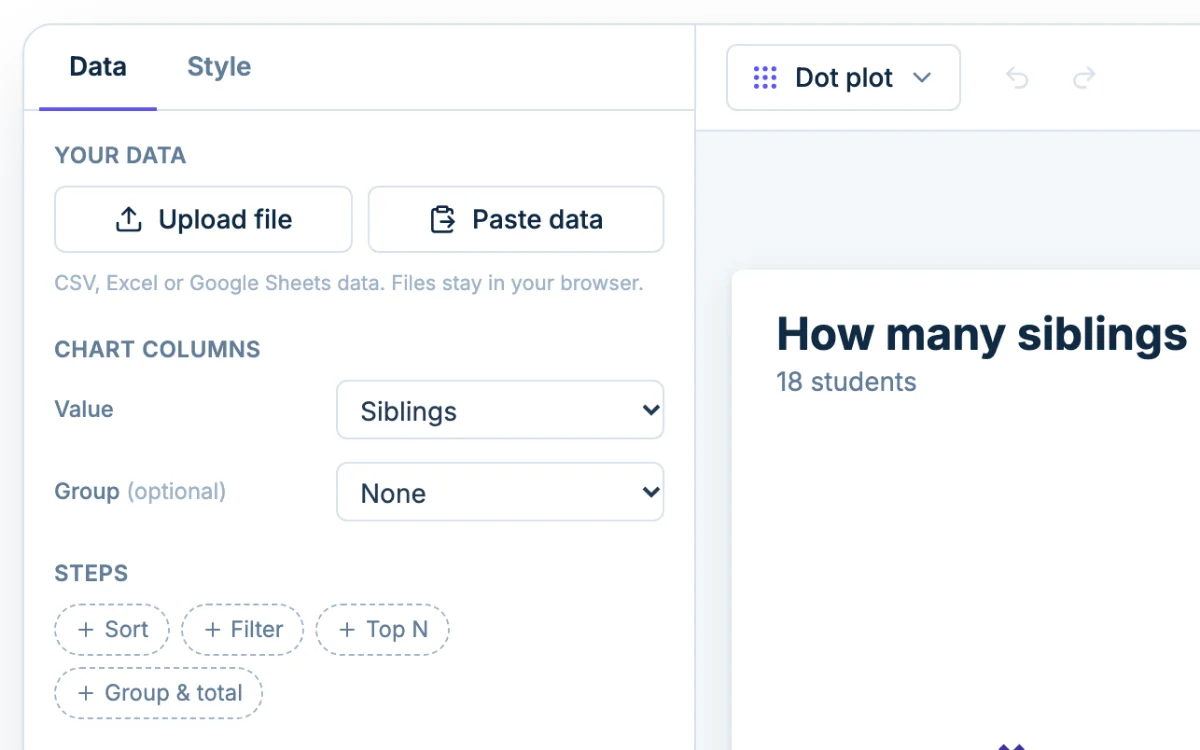Click the undo arrow icon
The image size is (1200, 750).
coord(1017,78)
